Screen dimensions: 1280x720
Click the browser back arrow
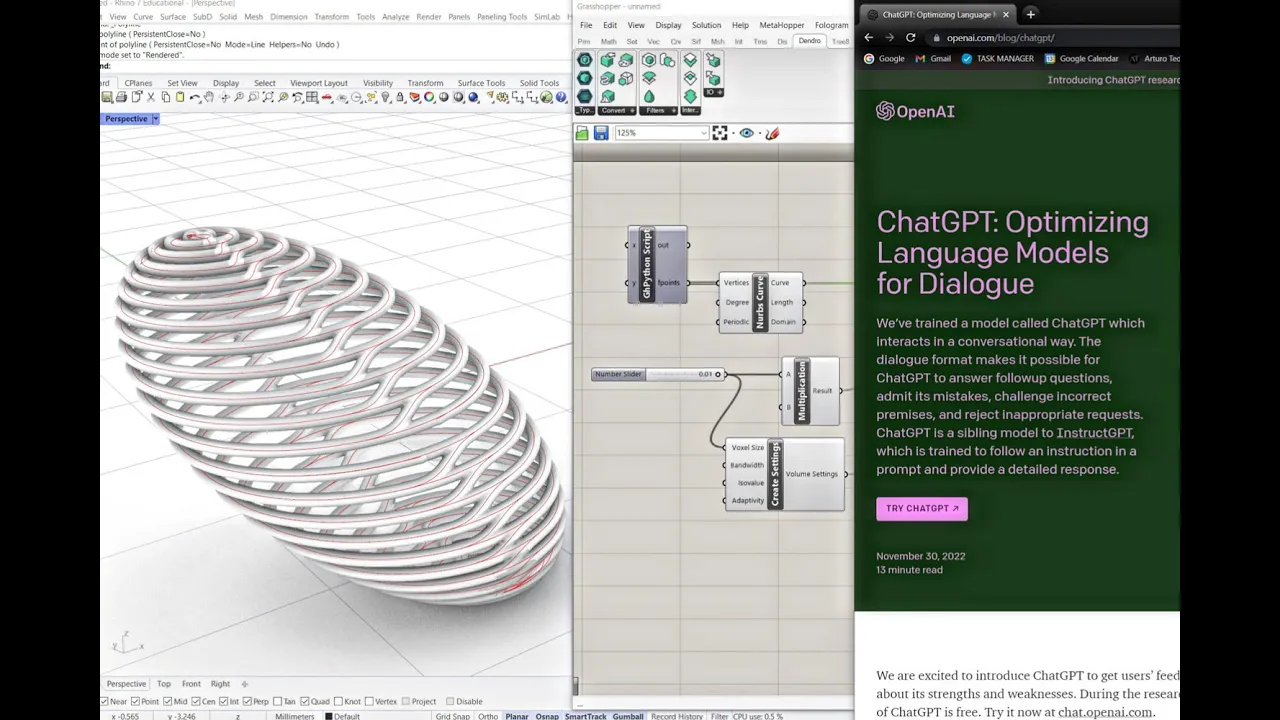click(x=868, y=38)
